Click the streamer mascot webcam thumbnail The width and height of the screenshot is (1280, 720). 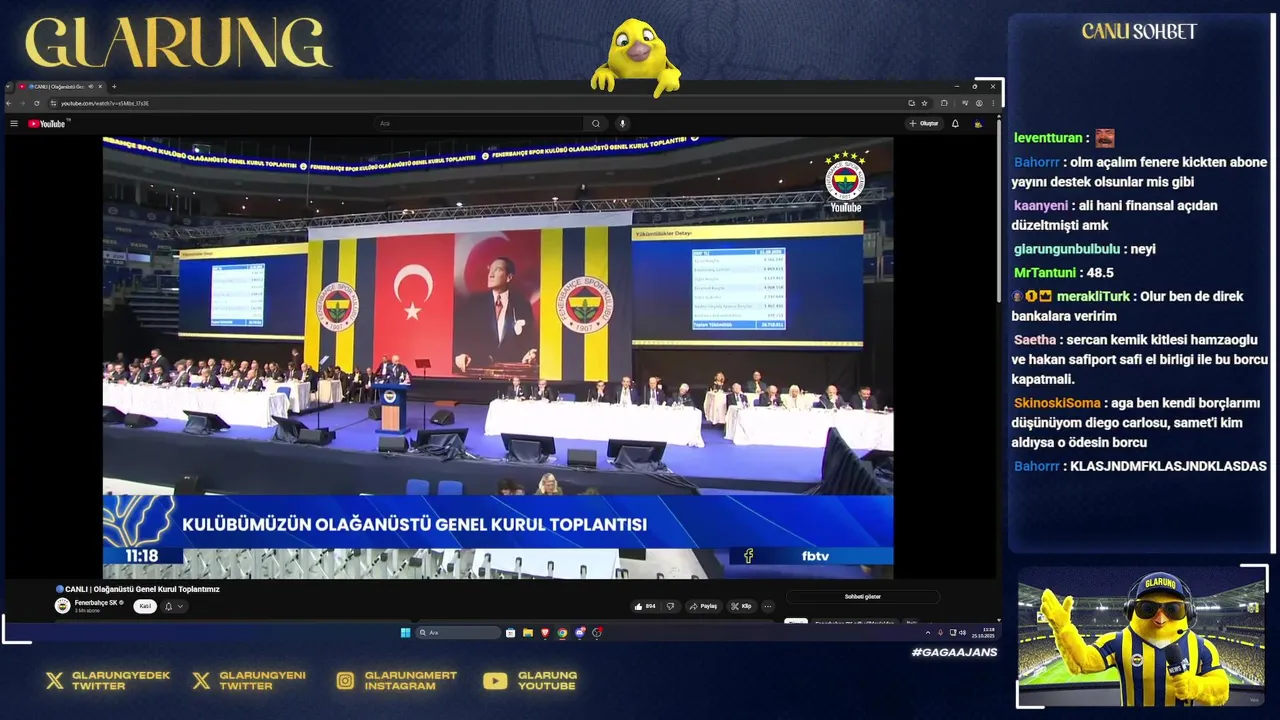click(x=1141, y=636)
